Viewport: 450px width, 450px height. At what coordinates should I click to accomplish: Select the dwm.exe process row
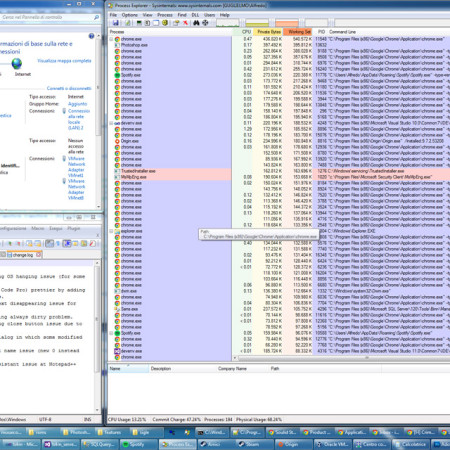click(279, 291)
